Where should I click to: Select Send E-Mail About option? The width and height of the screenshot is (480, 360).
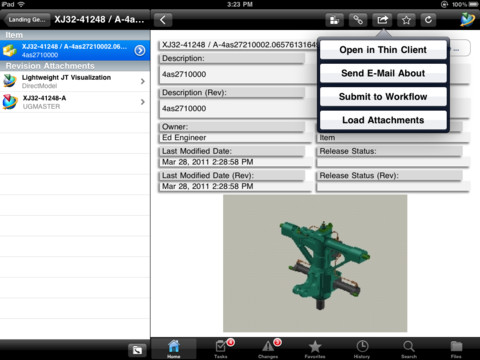tap(383, 73)
